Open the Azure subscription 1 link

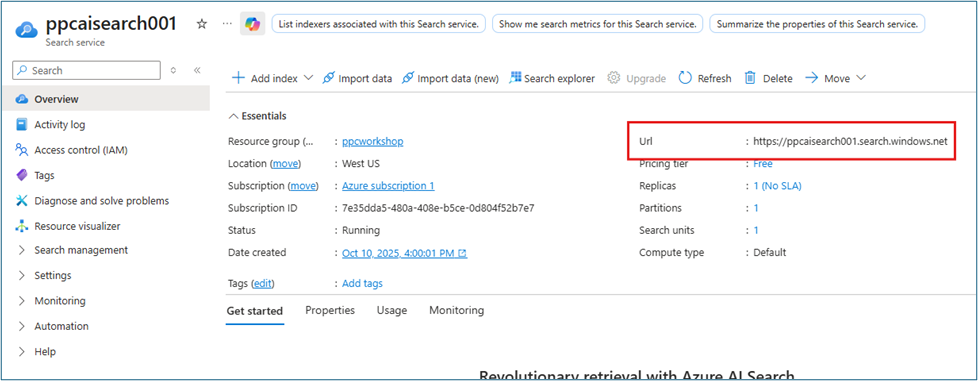tap(388, 186)
